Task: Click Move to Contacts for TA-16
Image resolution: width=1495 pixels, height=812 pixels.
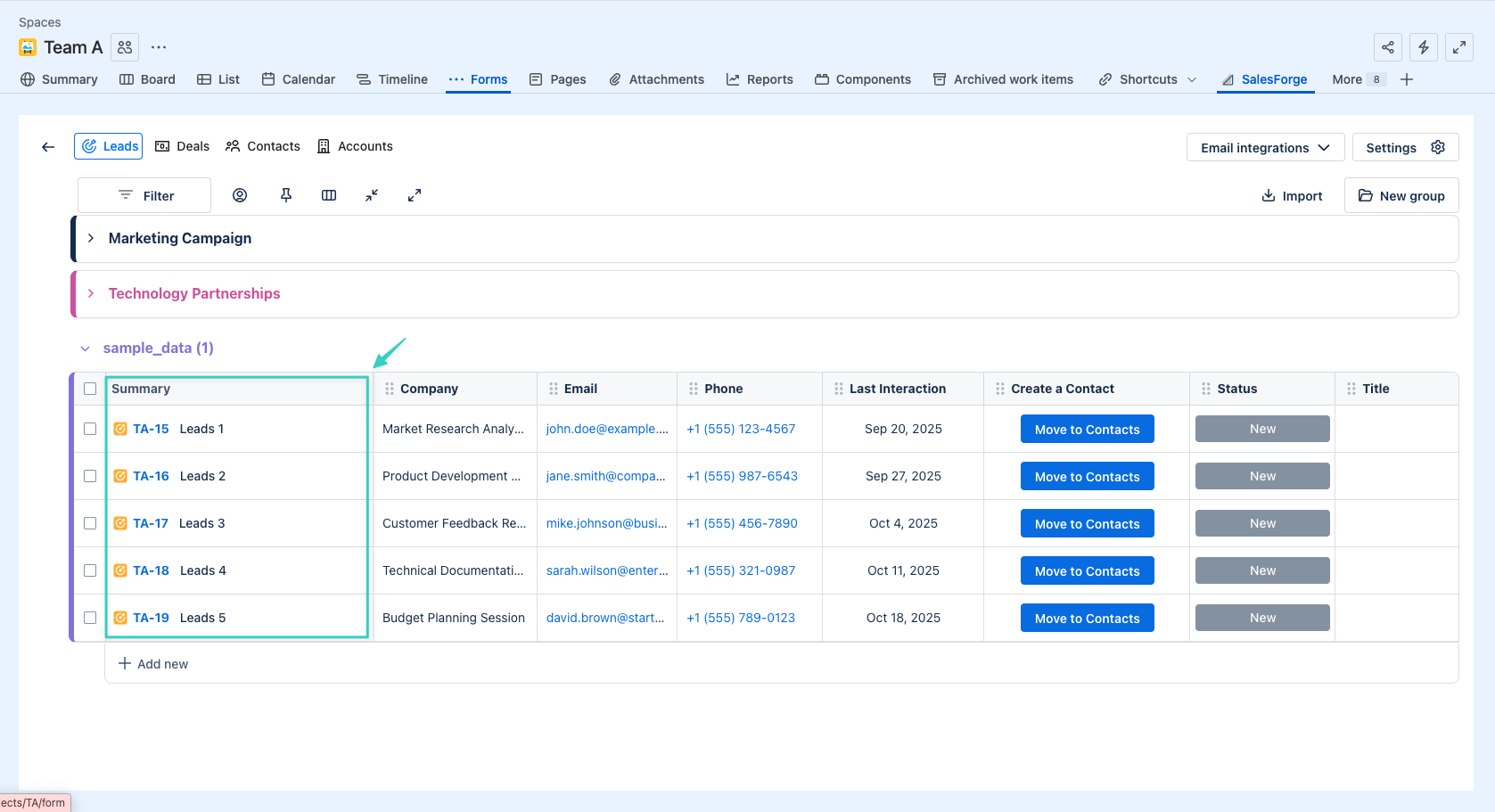Action: coord(1087,477)
